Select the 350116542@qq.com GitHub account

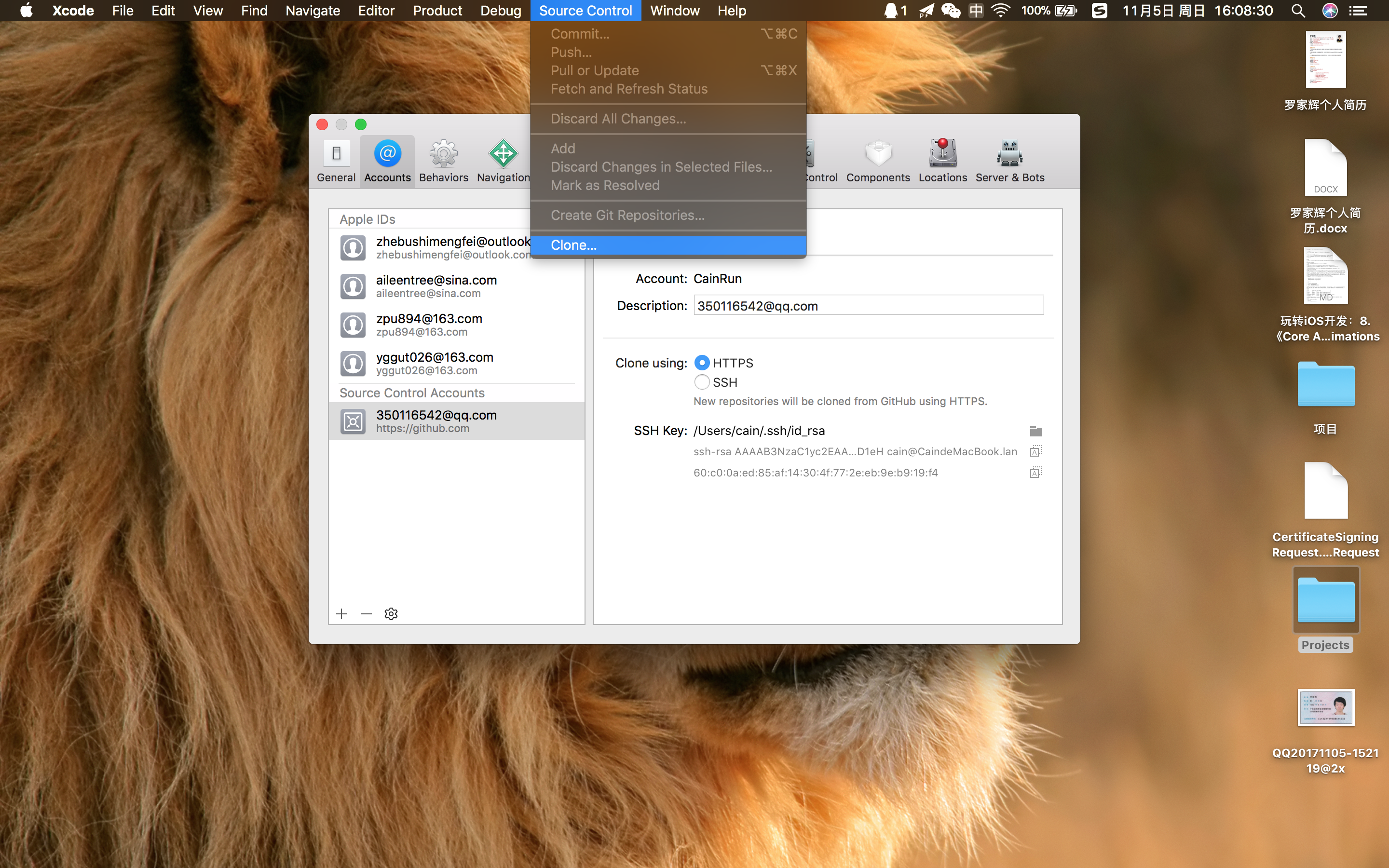pos(436,421)
